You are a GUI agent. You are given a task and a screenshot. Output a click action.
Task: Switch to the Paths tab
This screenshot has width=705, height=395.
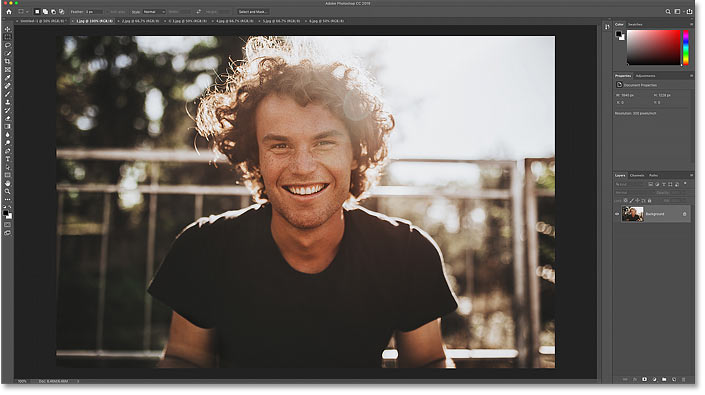click(x=654, y=175)
